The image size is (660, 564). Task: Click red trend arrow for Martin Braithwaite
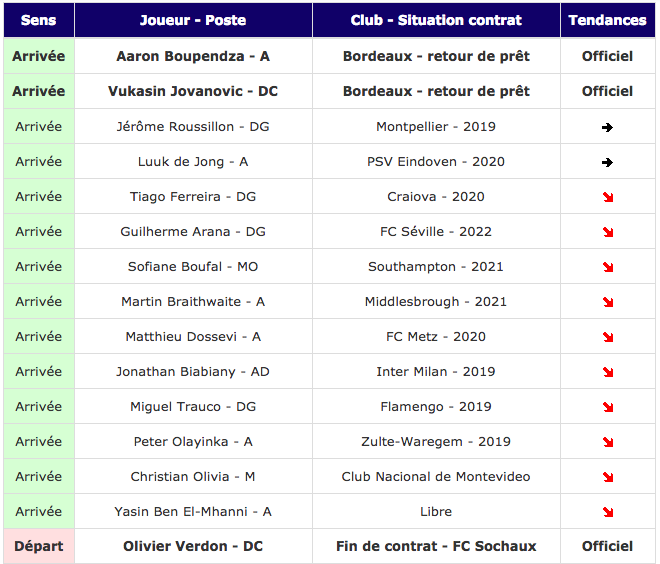(607, 302)
